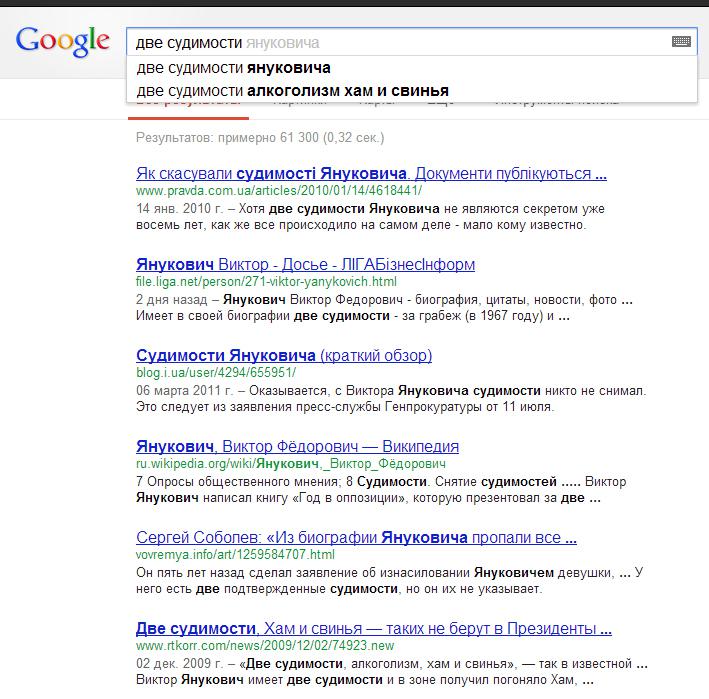709x699 pixels.
Task: Click the date '02 дек. 2009 г.' in snippet
Action: click(x=180, y=663)
